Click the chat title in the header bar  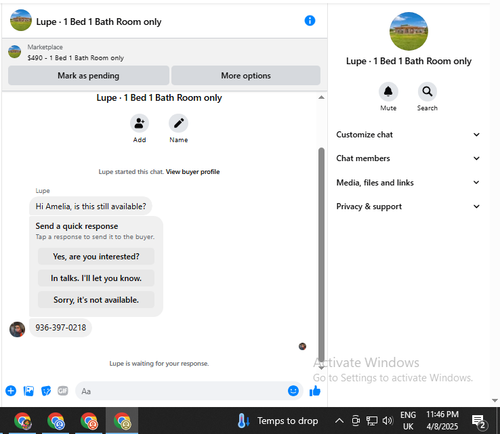[99, 22]
